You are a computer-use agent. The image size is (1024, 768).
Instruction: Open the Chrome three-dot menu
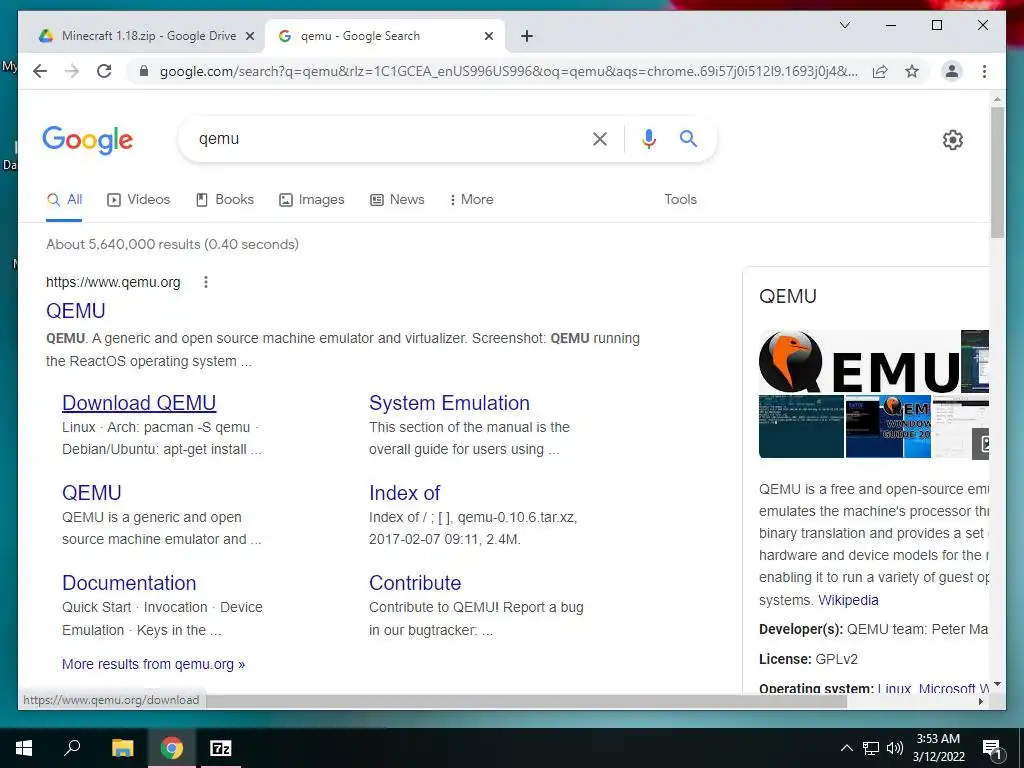(x=984, y=71)
